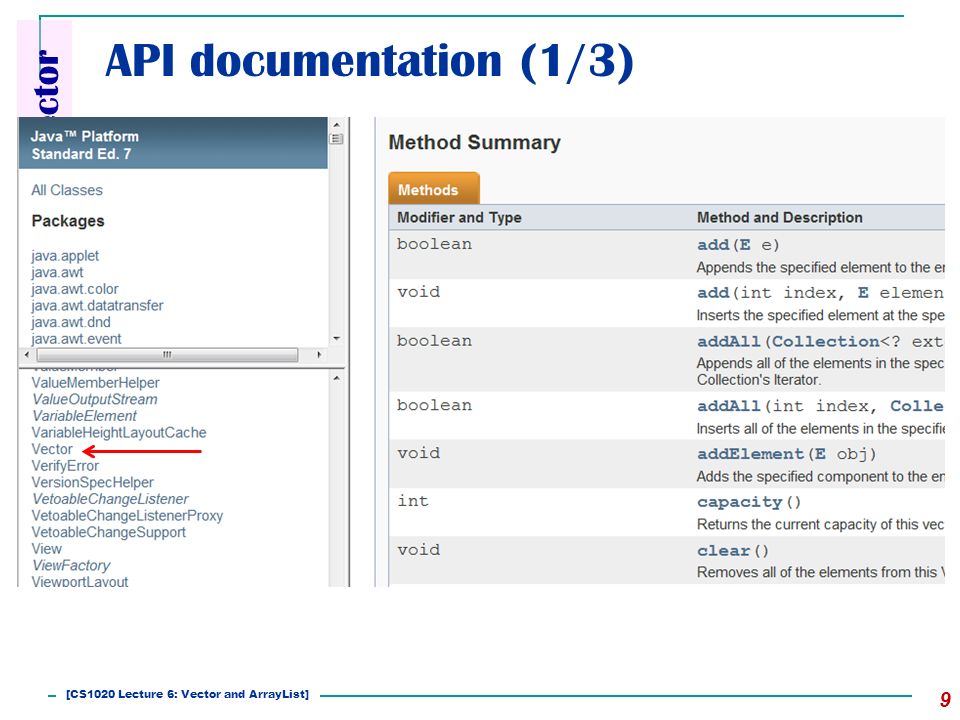Image resolution: width=960 pixels, height=720 pixels.
Task: Click the horizontal scrollbar thumb
Action: pyautogui.click(x=167, y=354)
